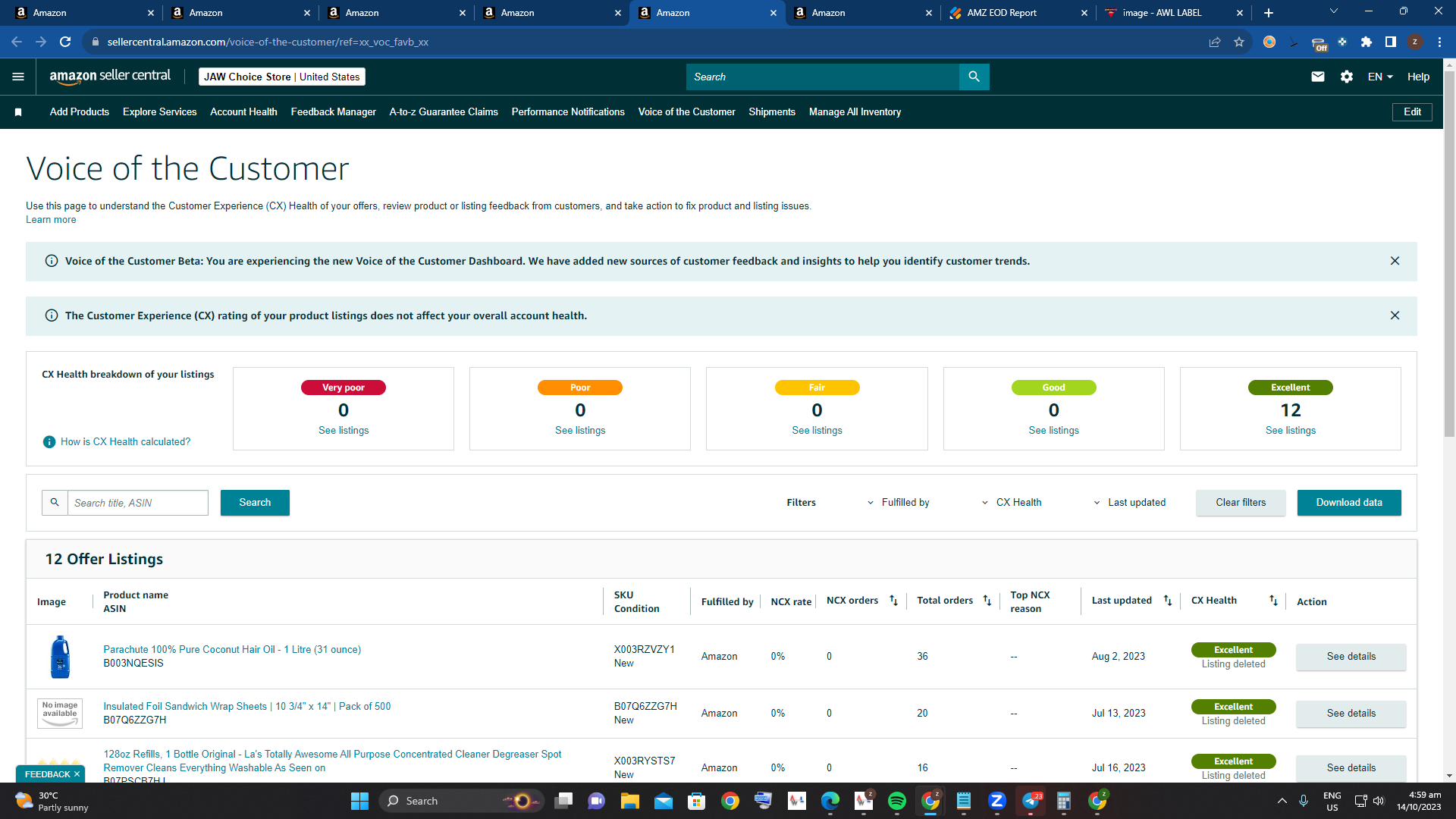Screen dimensions: 1456x819
Task: Open Chrome three-dot menu
Action: click(x=1439, y=42)
